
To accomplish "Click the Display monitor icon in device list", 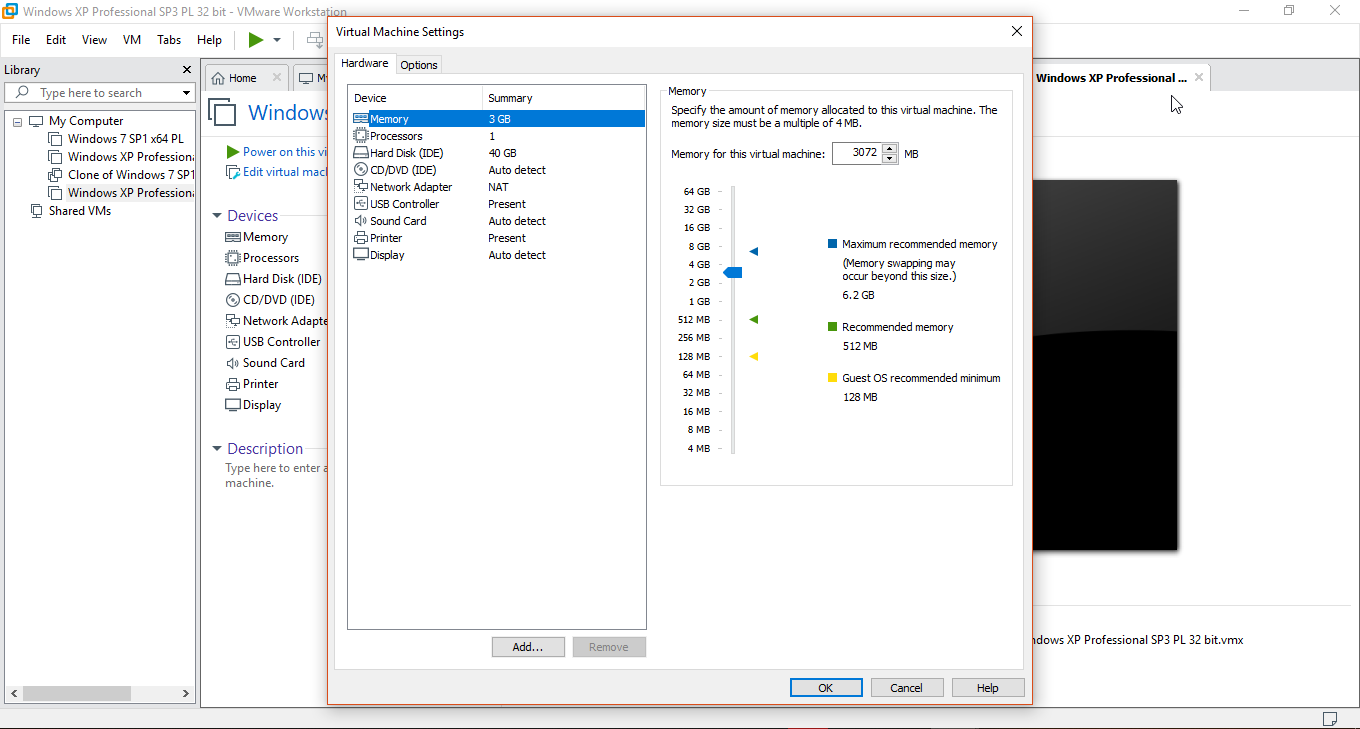I will (361, 255).
